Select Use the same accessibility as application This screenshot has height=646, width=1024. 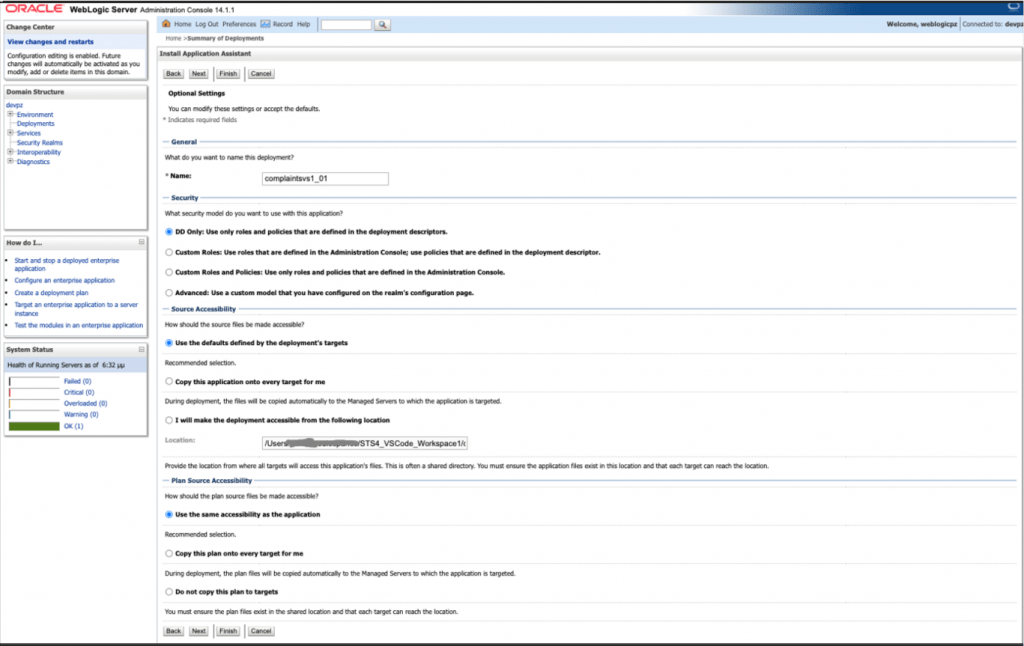pos(169,515)
